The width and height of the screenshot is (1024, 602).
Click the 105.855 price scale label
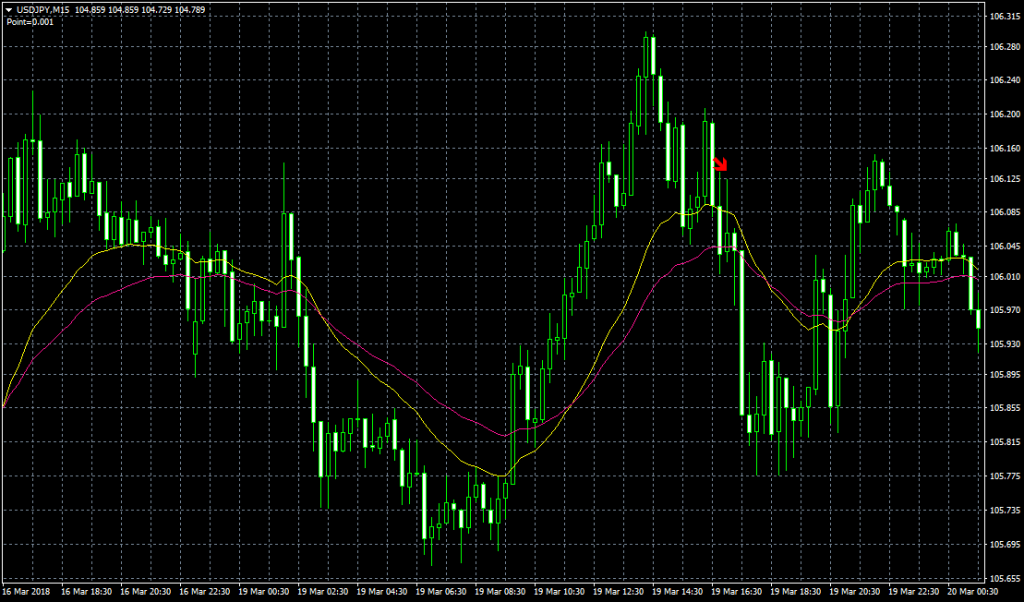1003,408
